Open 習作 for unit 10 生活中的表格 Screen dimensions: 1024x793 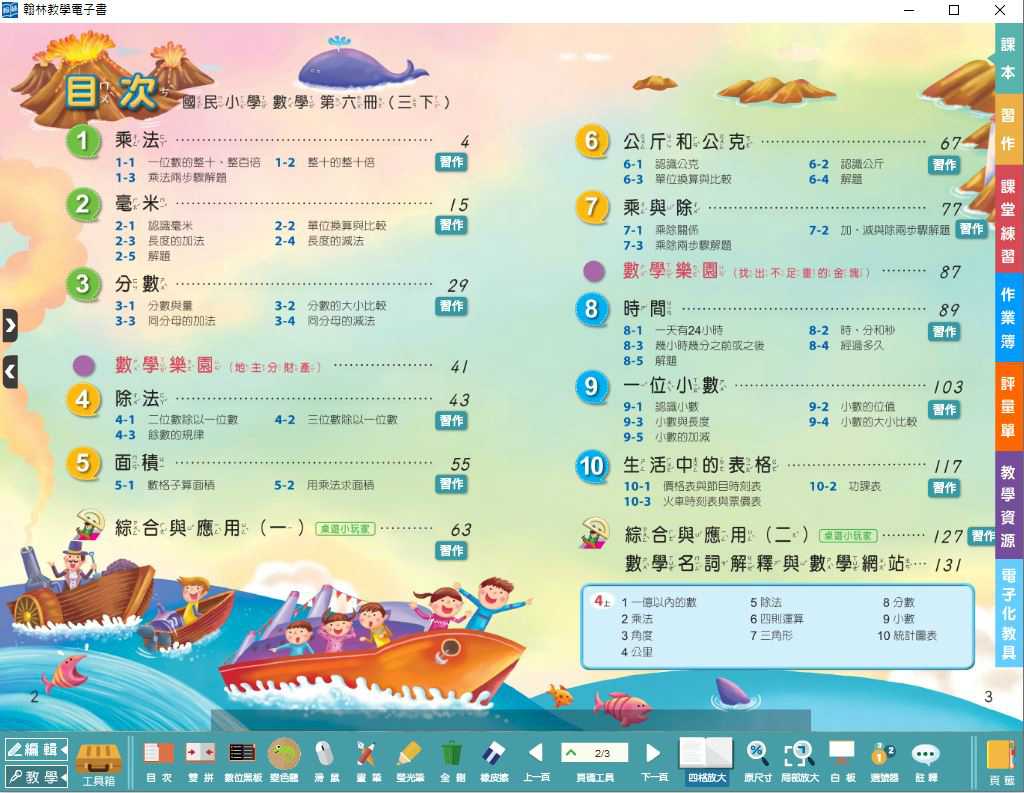click(944, 488)
